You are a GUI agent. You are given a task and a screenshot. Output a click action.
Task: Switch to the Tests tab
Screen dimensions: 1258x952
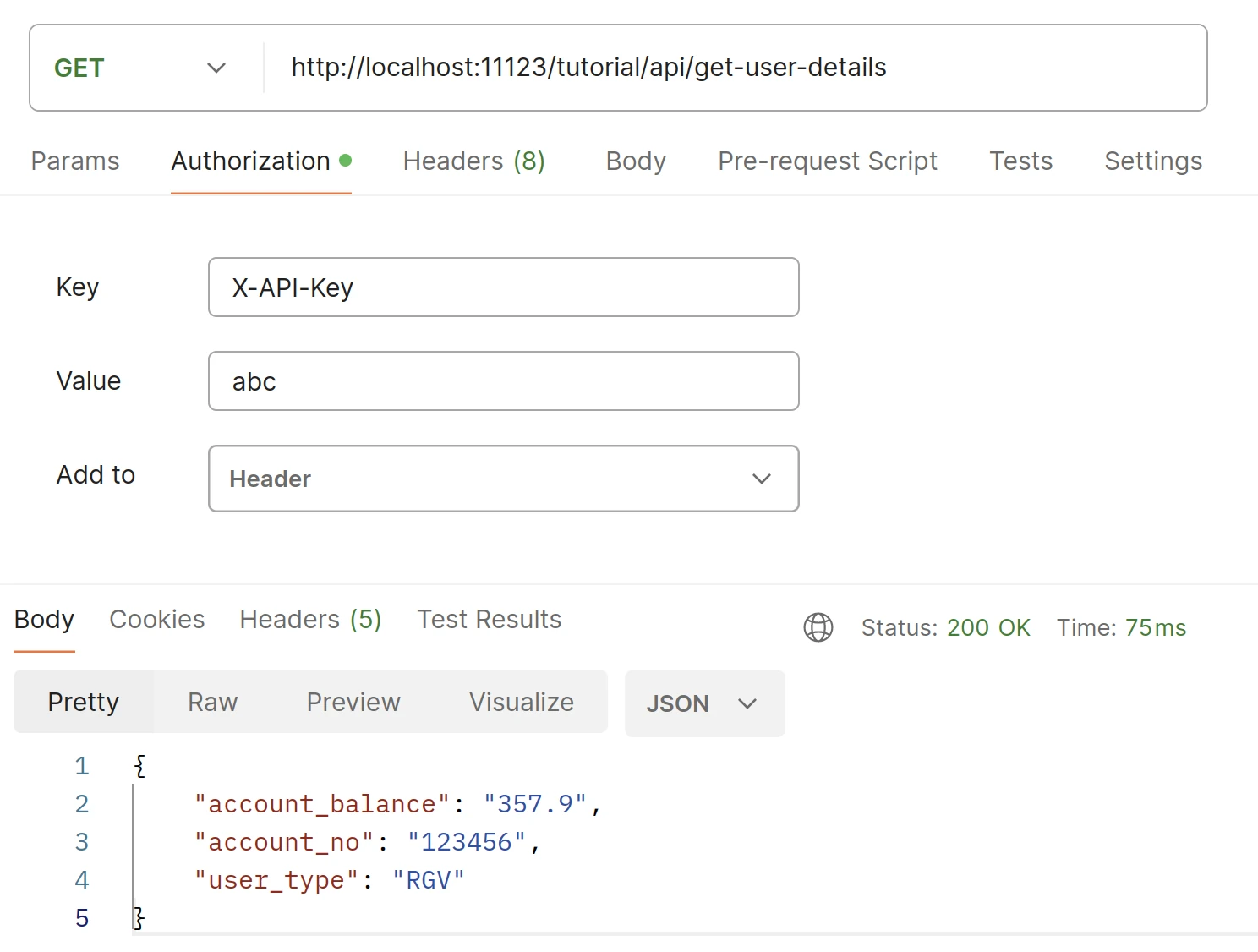point(1020,161)
